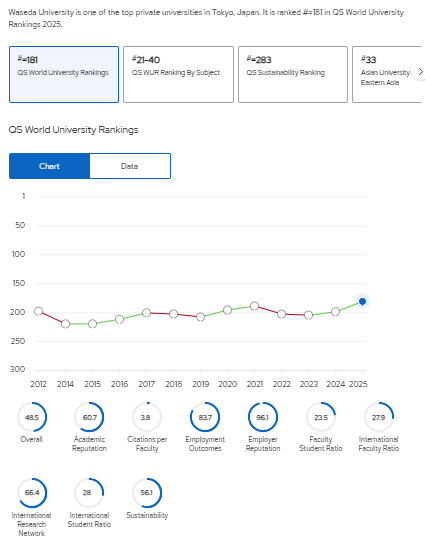
Task: Click the 2020 data point on the chart
Action: coord(227,310)
